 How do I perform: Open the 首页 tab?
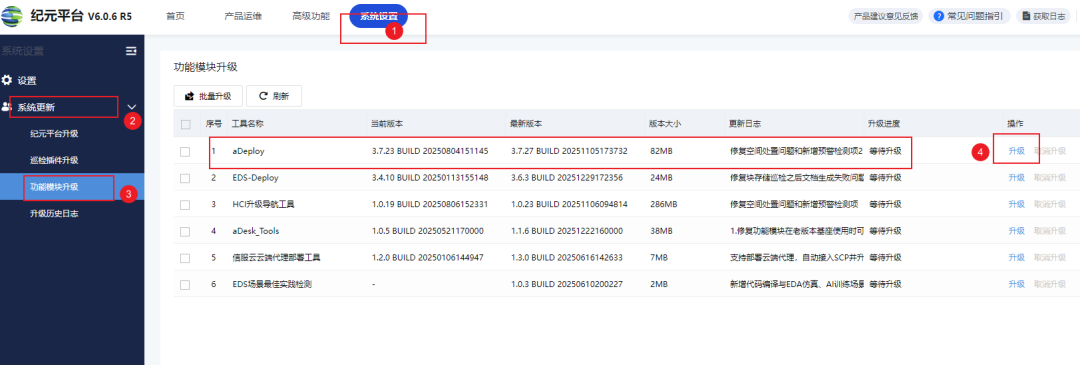click(x=176, y=17)
